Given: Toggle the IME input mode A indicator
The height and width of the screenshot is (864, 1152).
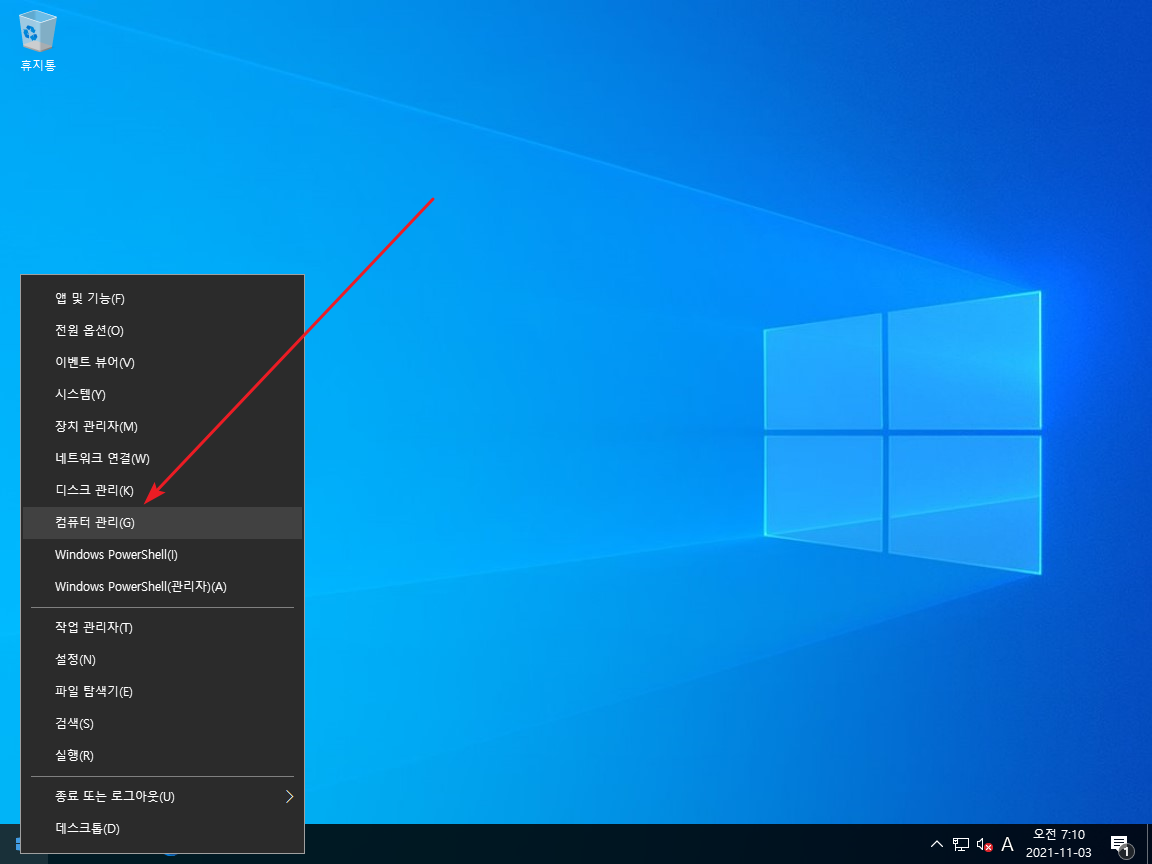Looking at the screenshot, I should (x=1007, y=844).
